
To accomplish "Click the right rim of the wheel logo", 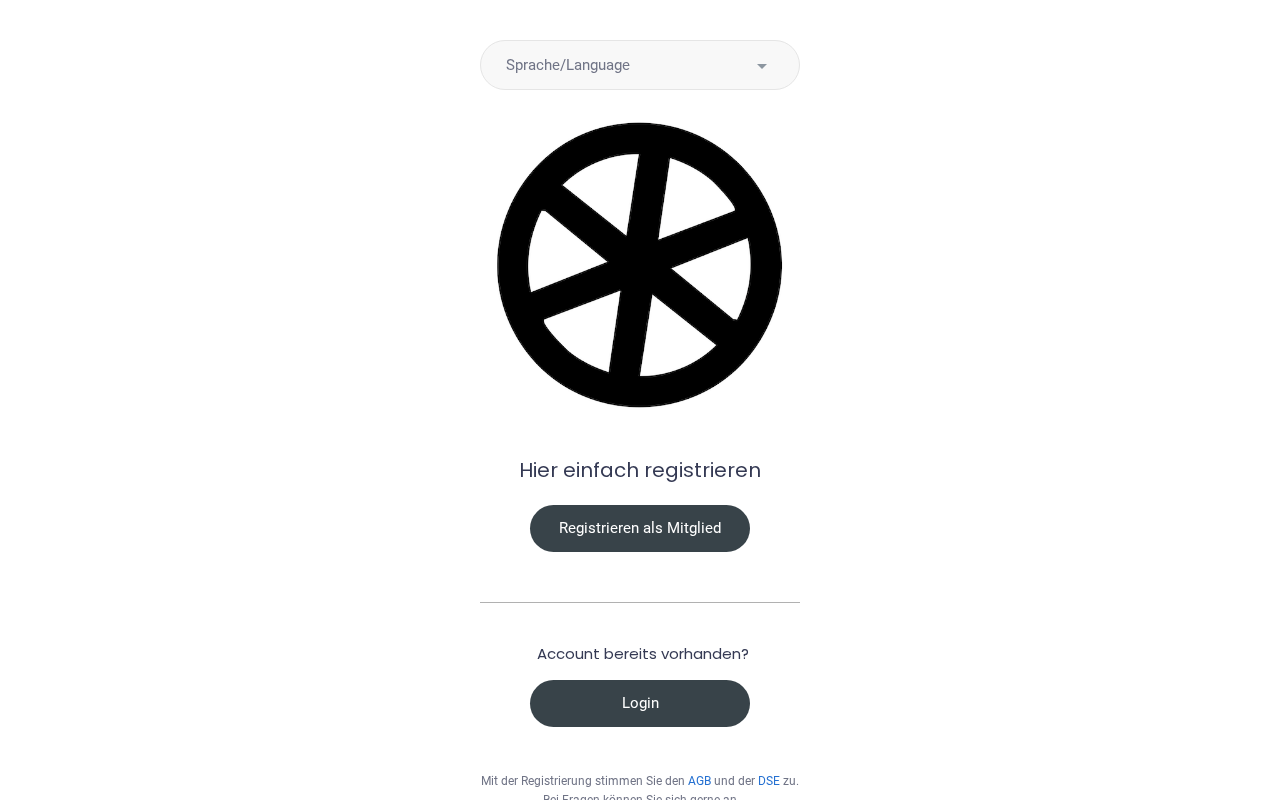I will [x=766, y=265].
